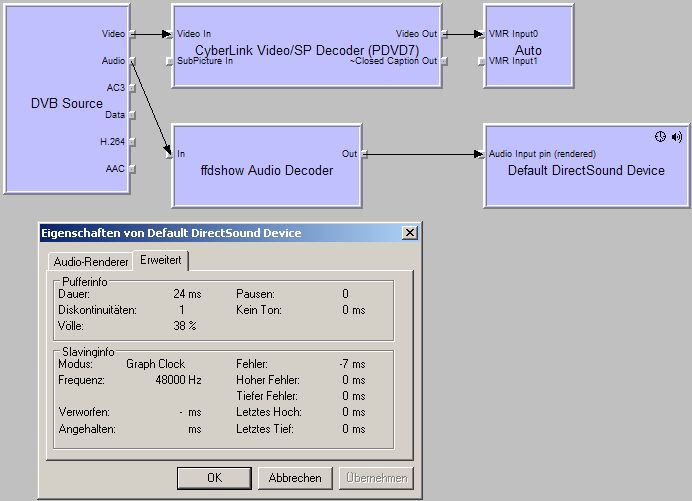Click the Fehler value '-7 ms'
This screenshot has height=501, width=692.
pyautogui.click(x=352, y=364)
